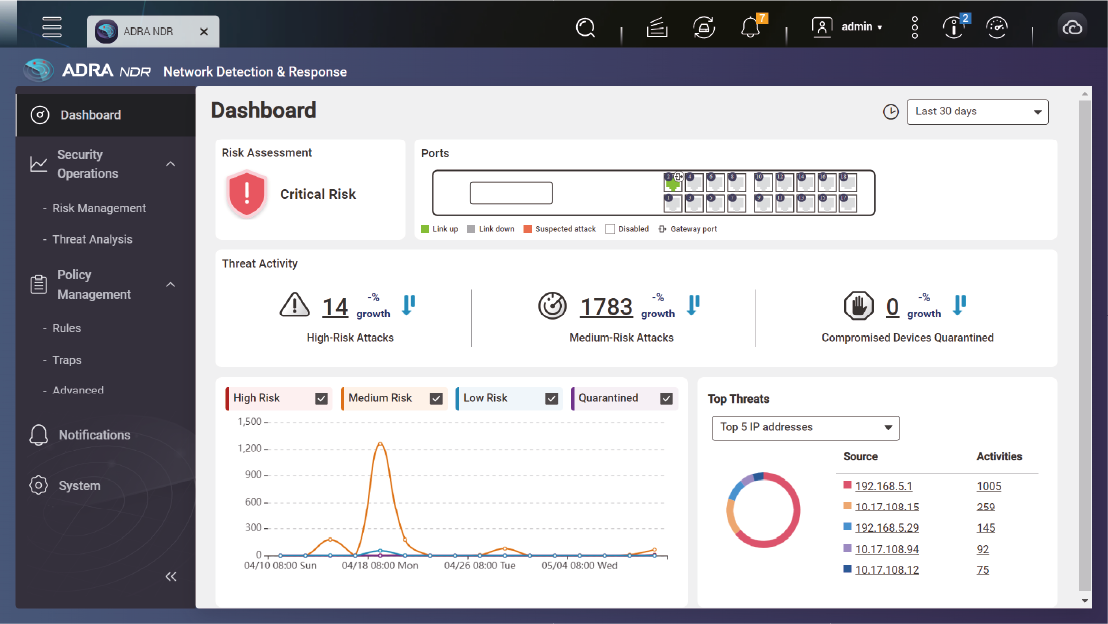Uncheck the High Risk checkbox
The height and width of the screenshot is (624, 1108).
(322, 399)
